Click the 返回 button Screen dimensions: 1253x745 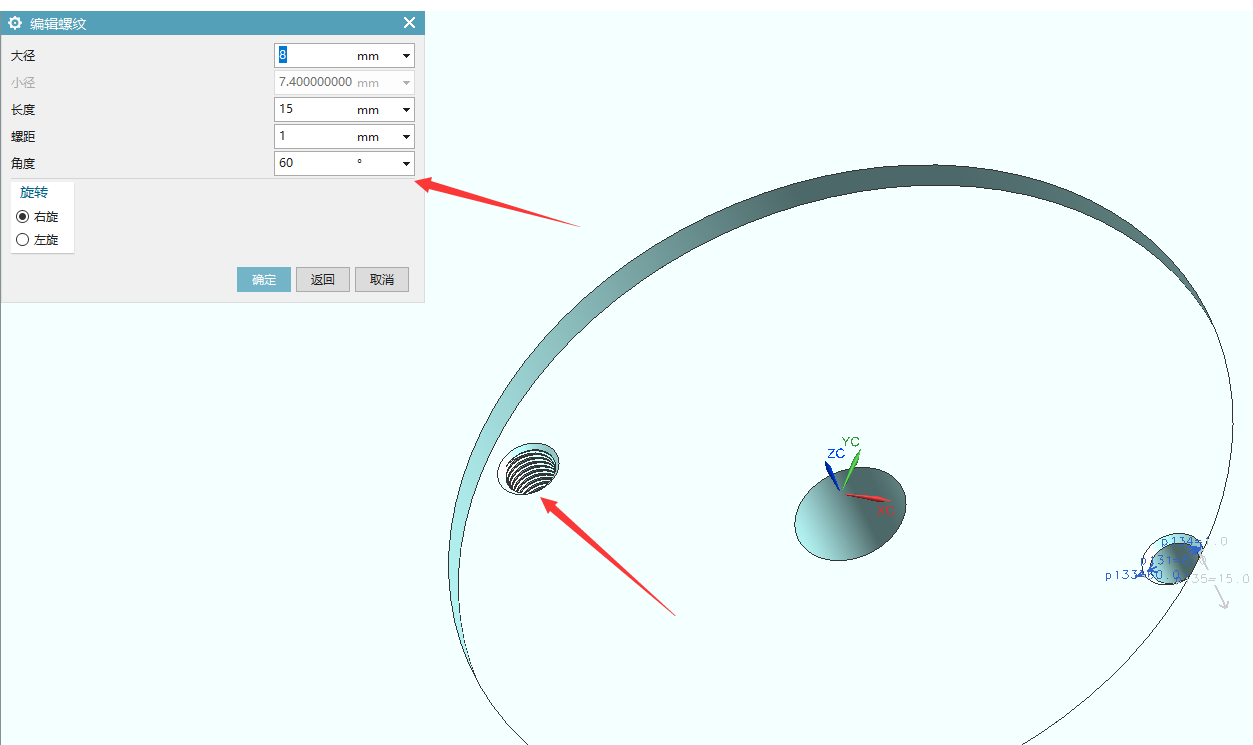[x=323, y=279]
